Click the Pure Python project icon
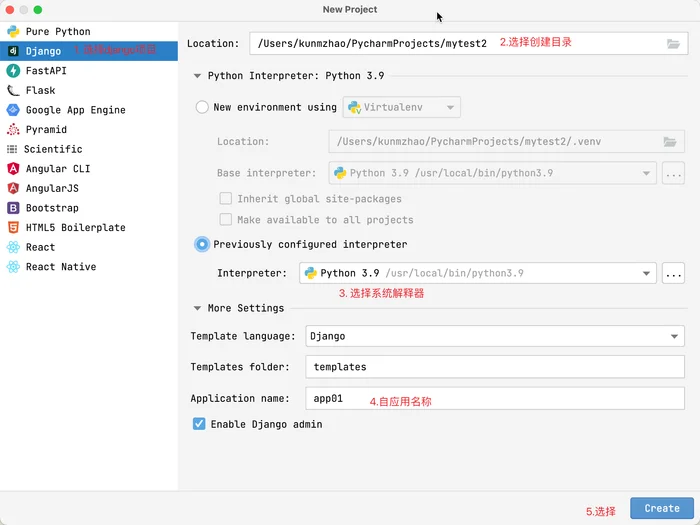Screen dimensions: 700x525 click(x=13, y=32)
